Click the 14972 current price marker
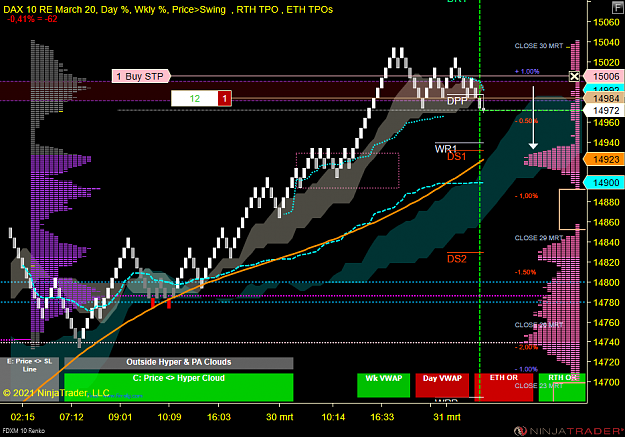This screenshot has height=437, width=625. [604, 110]
